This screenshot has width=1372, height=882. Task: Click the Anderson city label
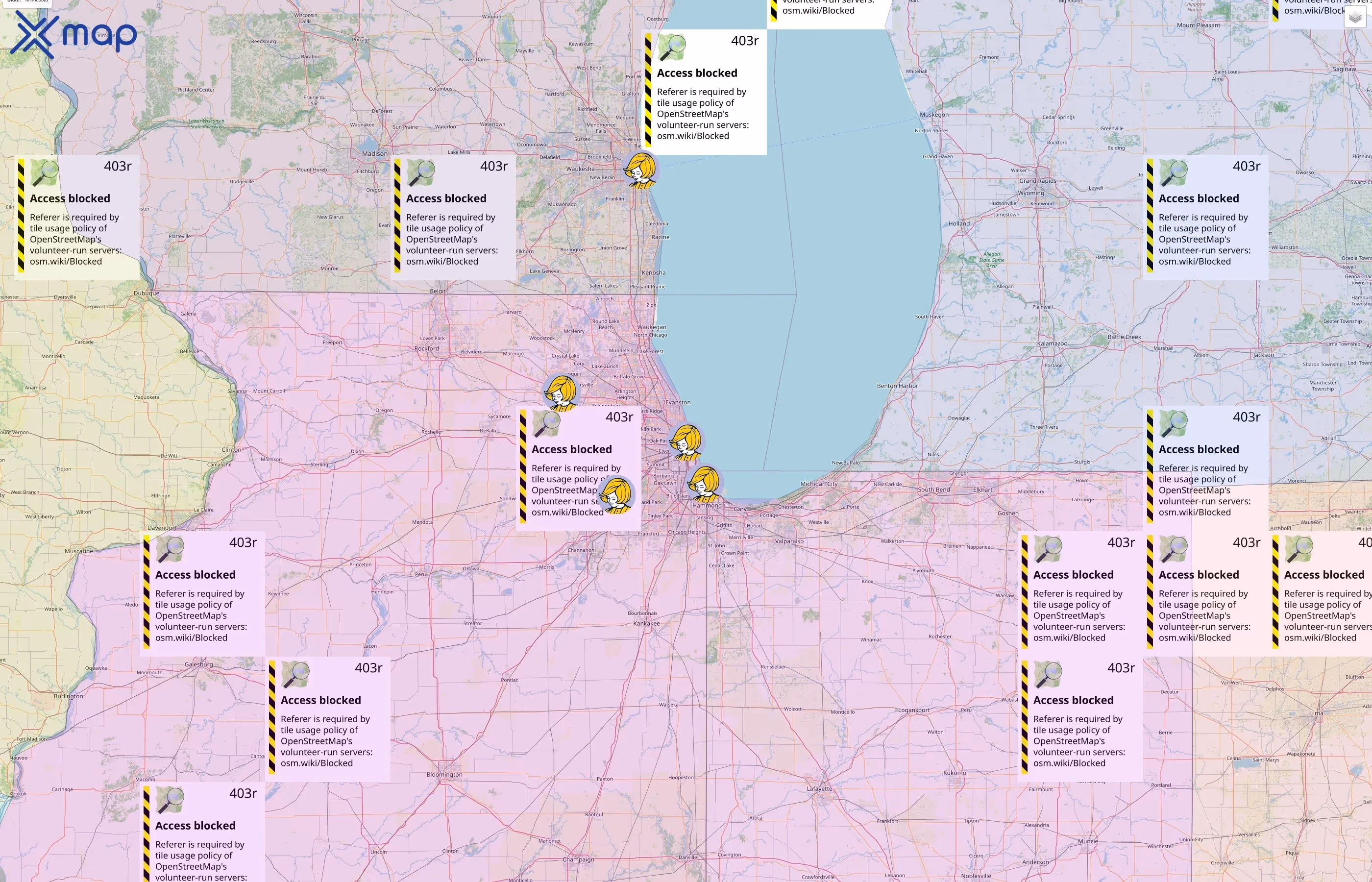click(1035, 862)
